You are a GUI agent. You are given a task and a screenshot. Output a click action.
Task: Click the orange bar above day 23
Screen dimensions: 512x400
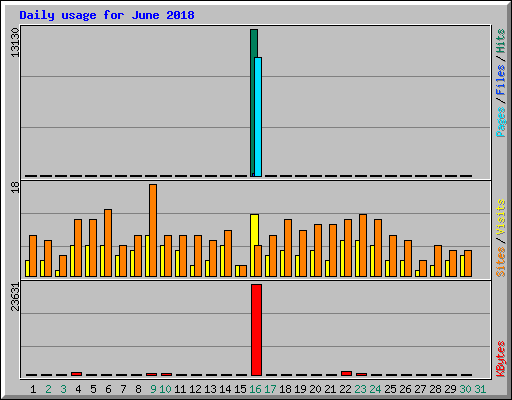(363, 245)
